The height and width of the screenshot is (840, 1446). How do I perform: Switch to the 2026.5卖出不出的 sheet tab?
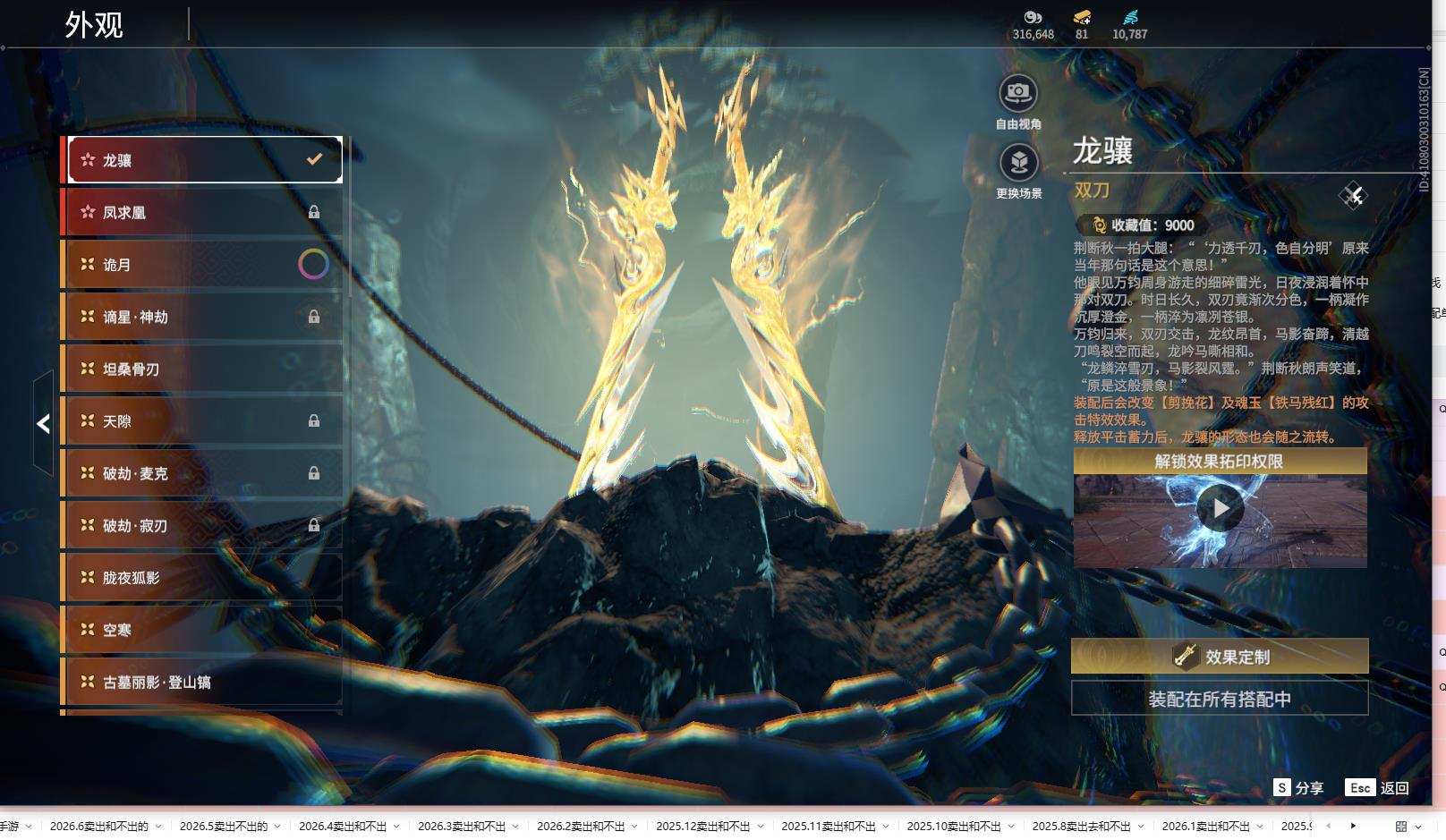tap(224, 827)
